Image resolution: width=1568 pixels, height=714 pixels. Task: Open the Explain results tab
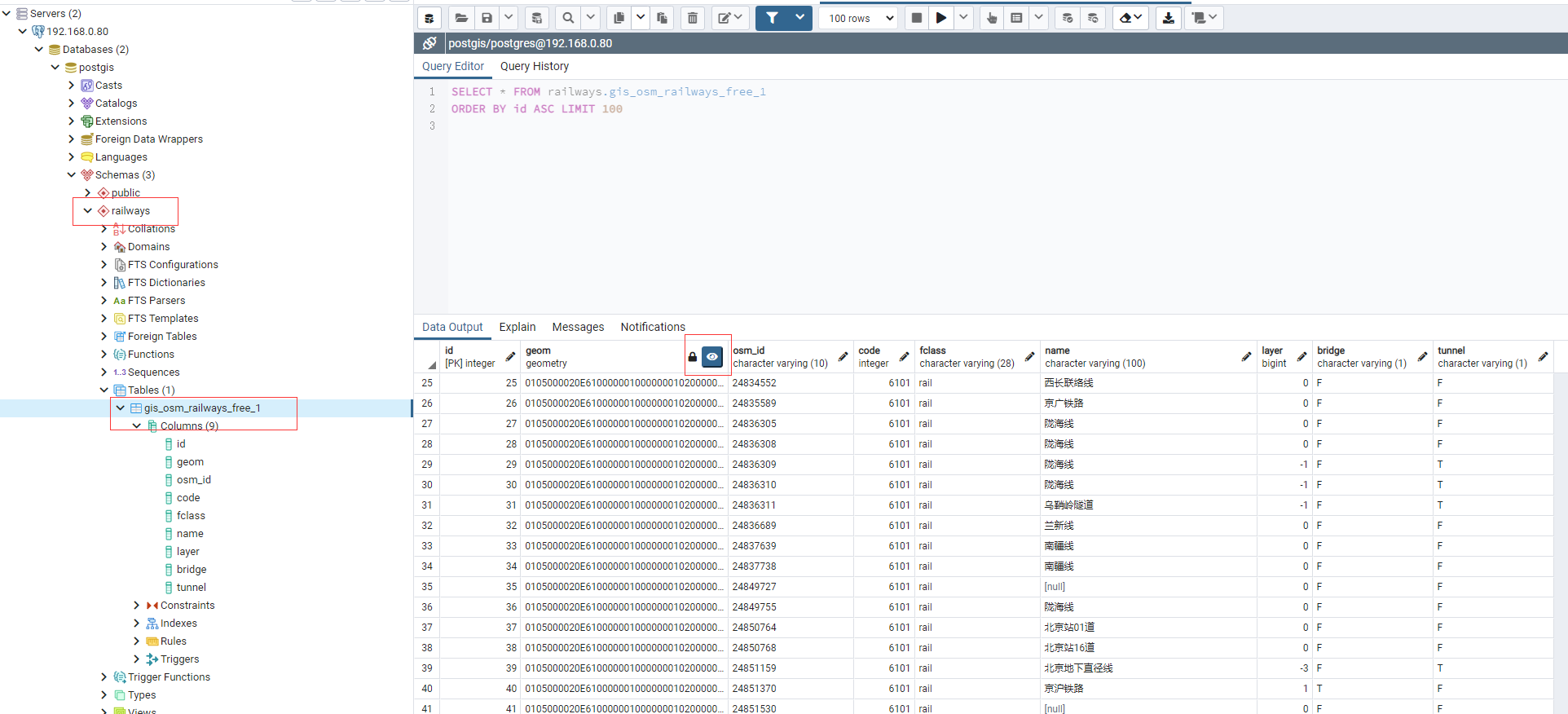click(518, 327)
